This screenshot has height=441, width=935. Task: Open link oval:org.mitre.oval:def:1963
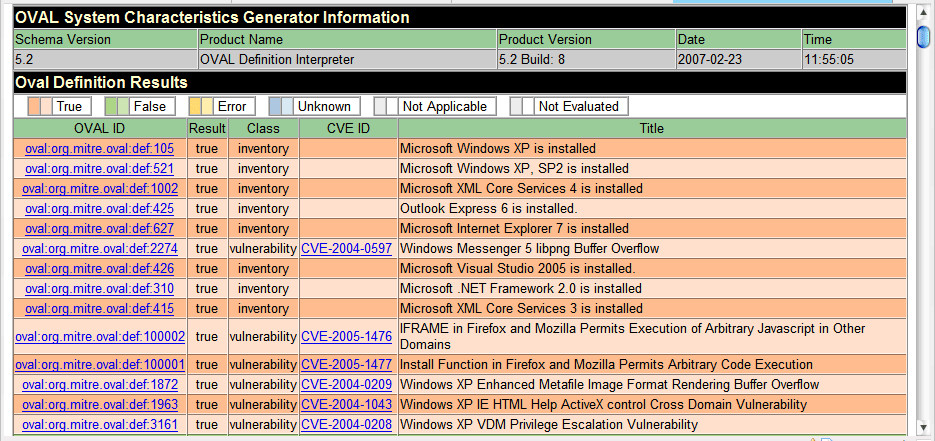(100, 405)
